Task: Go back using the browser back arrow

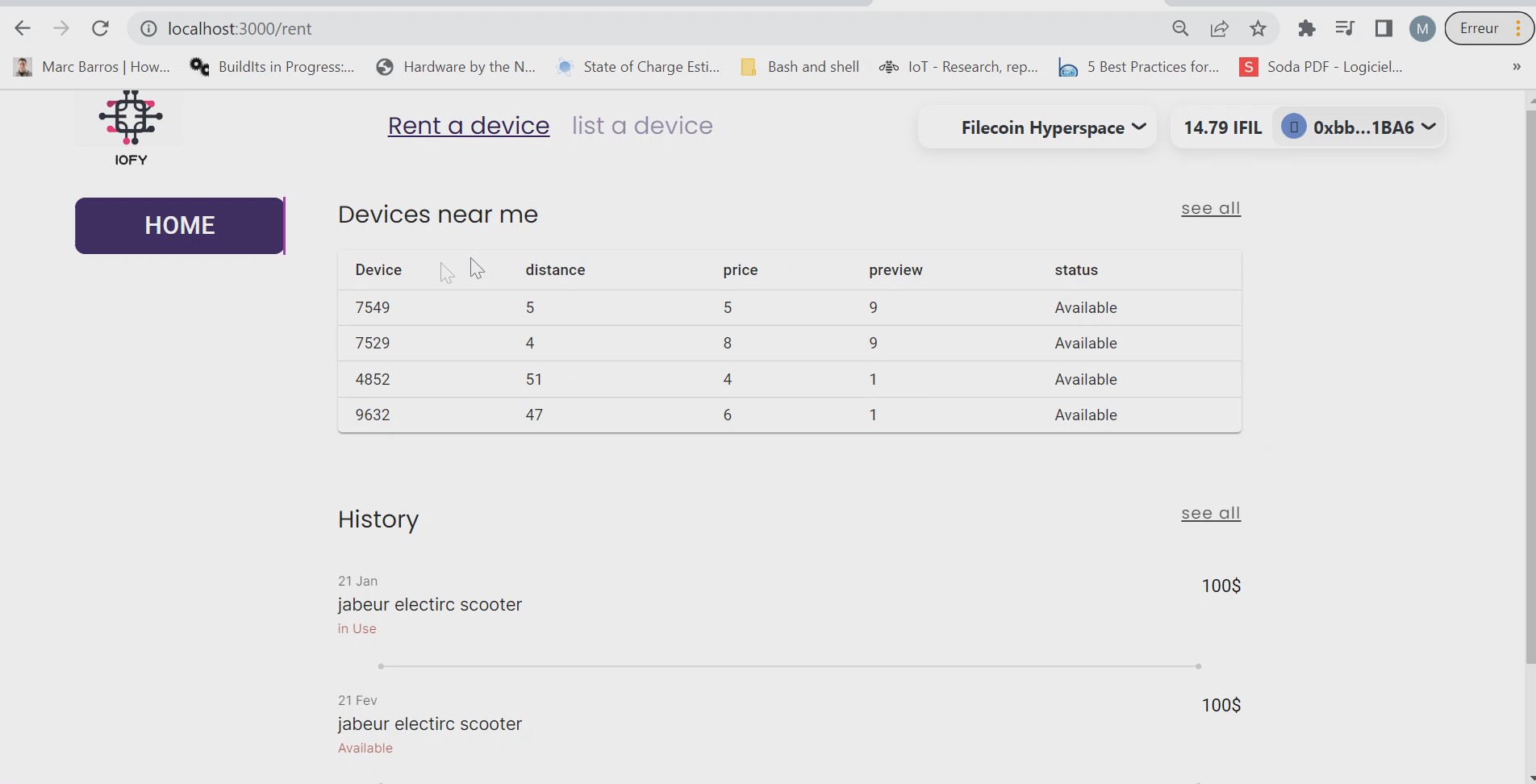Action: tap(23, 29)
